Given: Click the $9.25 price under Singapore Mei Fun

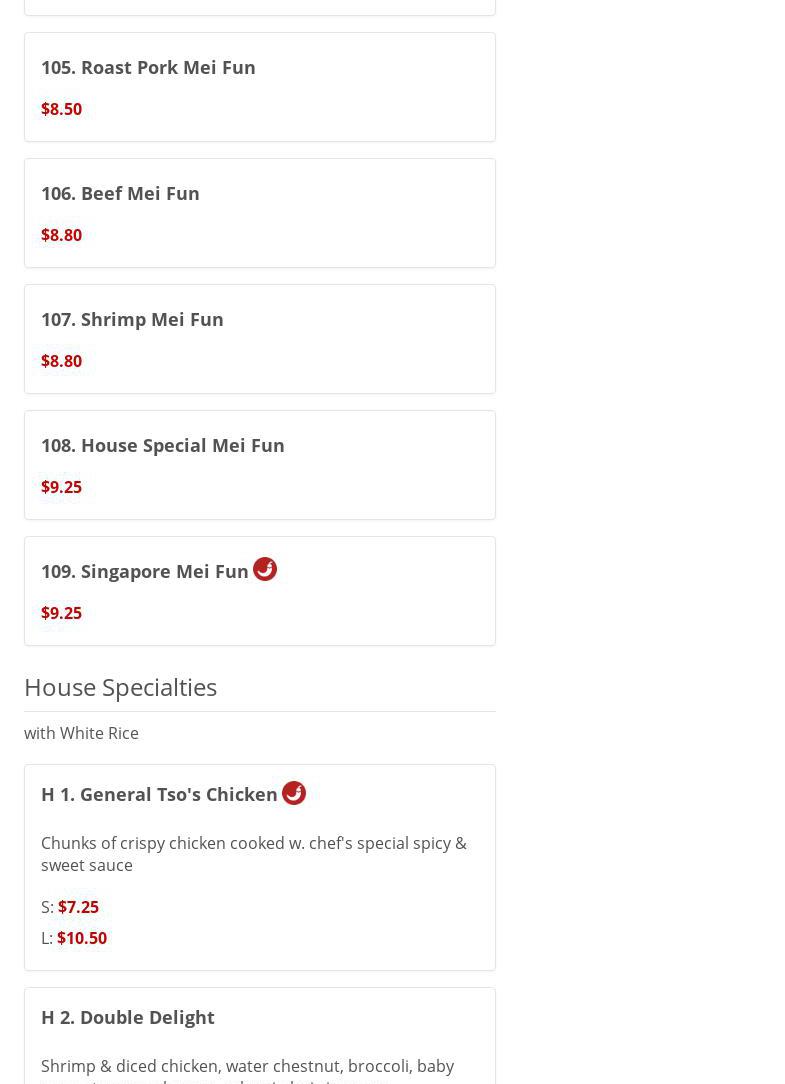Looking at the screenshot, I should 61,613.
